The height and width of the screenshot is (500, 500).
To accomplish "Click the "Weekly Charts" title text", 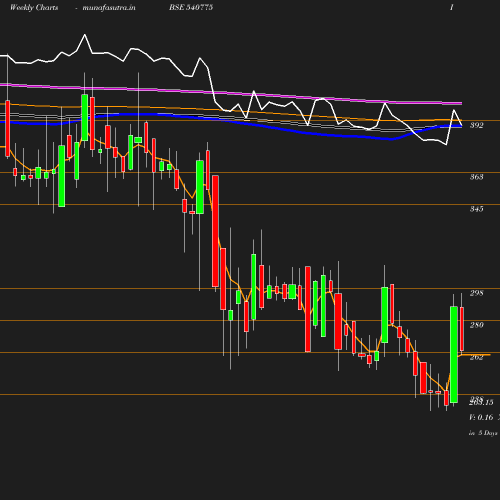I will [34, 8].
